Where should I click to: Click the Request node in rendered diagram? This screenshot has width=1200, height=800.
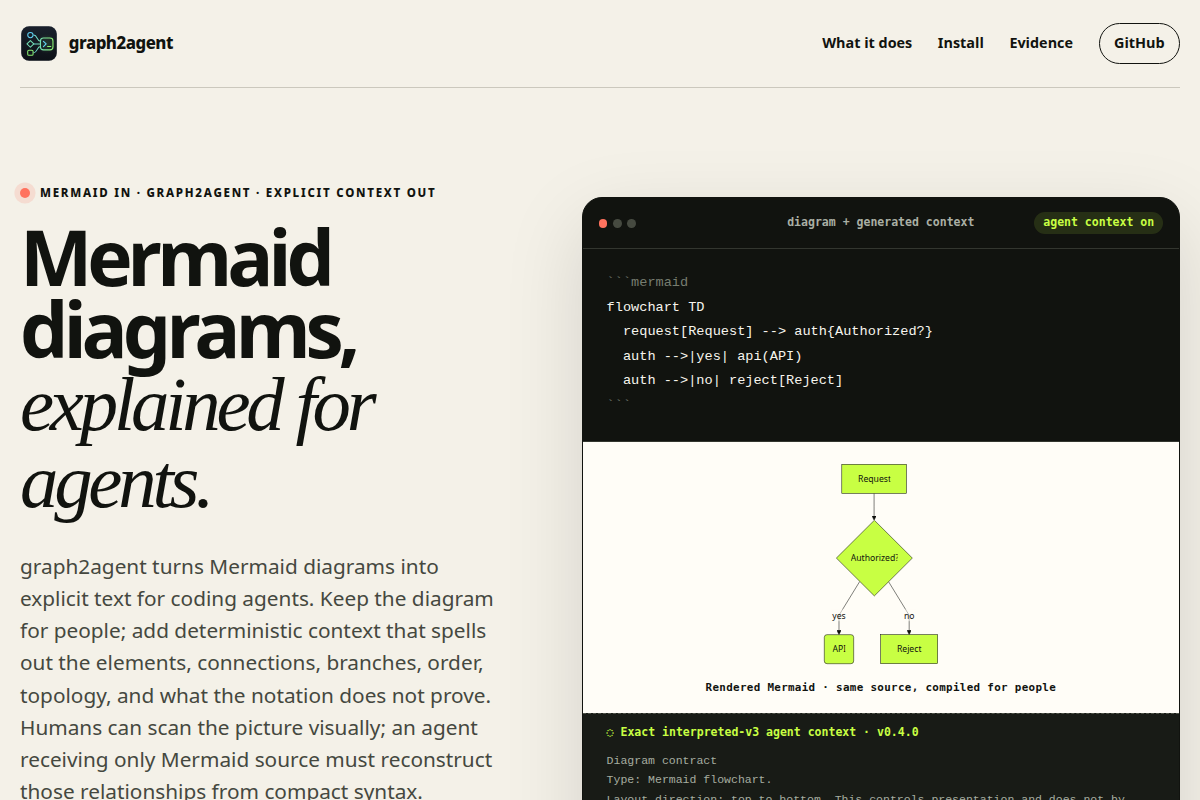pyautogui.click(x=874, y=479)
